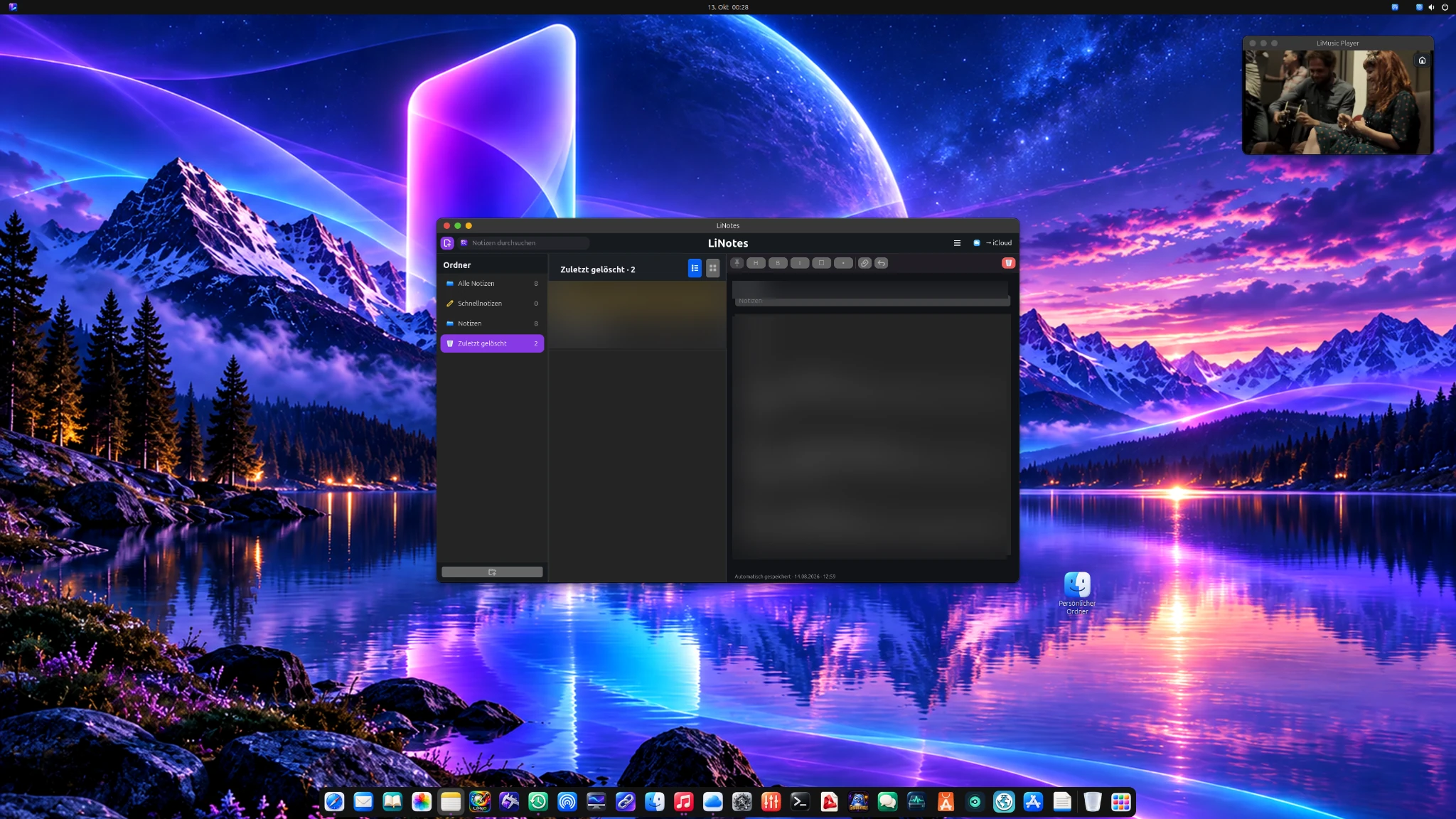Image resolution: width=1456 pixels, height=819 pixels.
Task: Create a new note with the purple icon
Action: pyautogui.click(x=447, y=243)
